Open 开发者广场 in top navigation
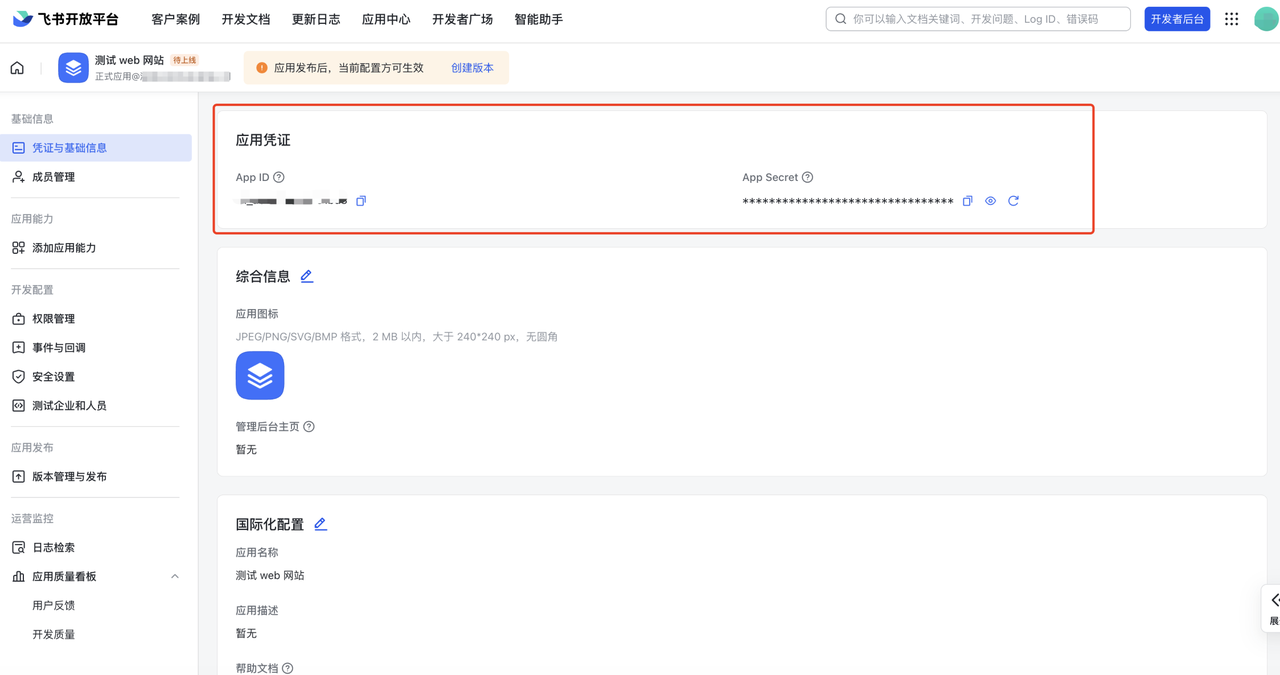 (x=462, y=19)
